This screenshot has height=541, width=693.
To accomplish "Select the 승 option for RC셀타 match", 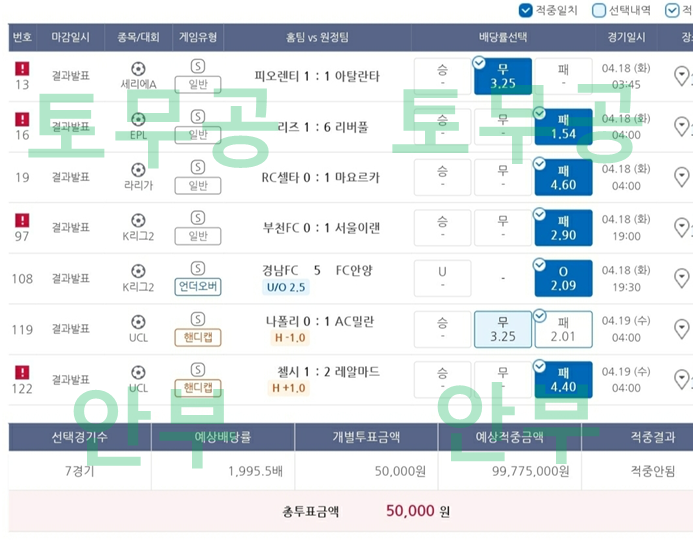I will point(442,178).
